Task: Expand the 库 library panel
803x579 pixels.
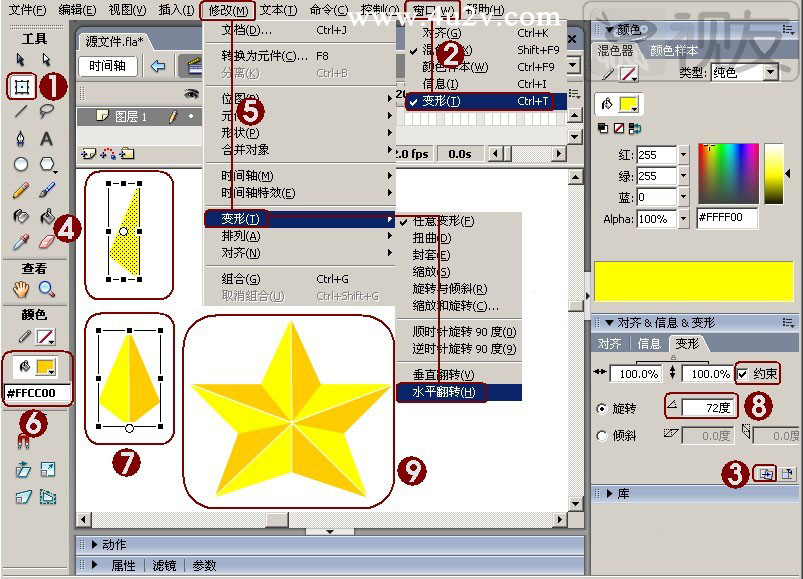Action: click(x=609, y=494)
